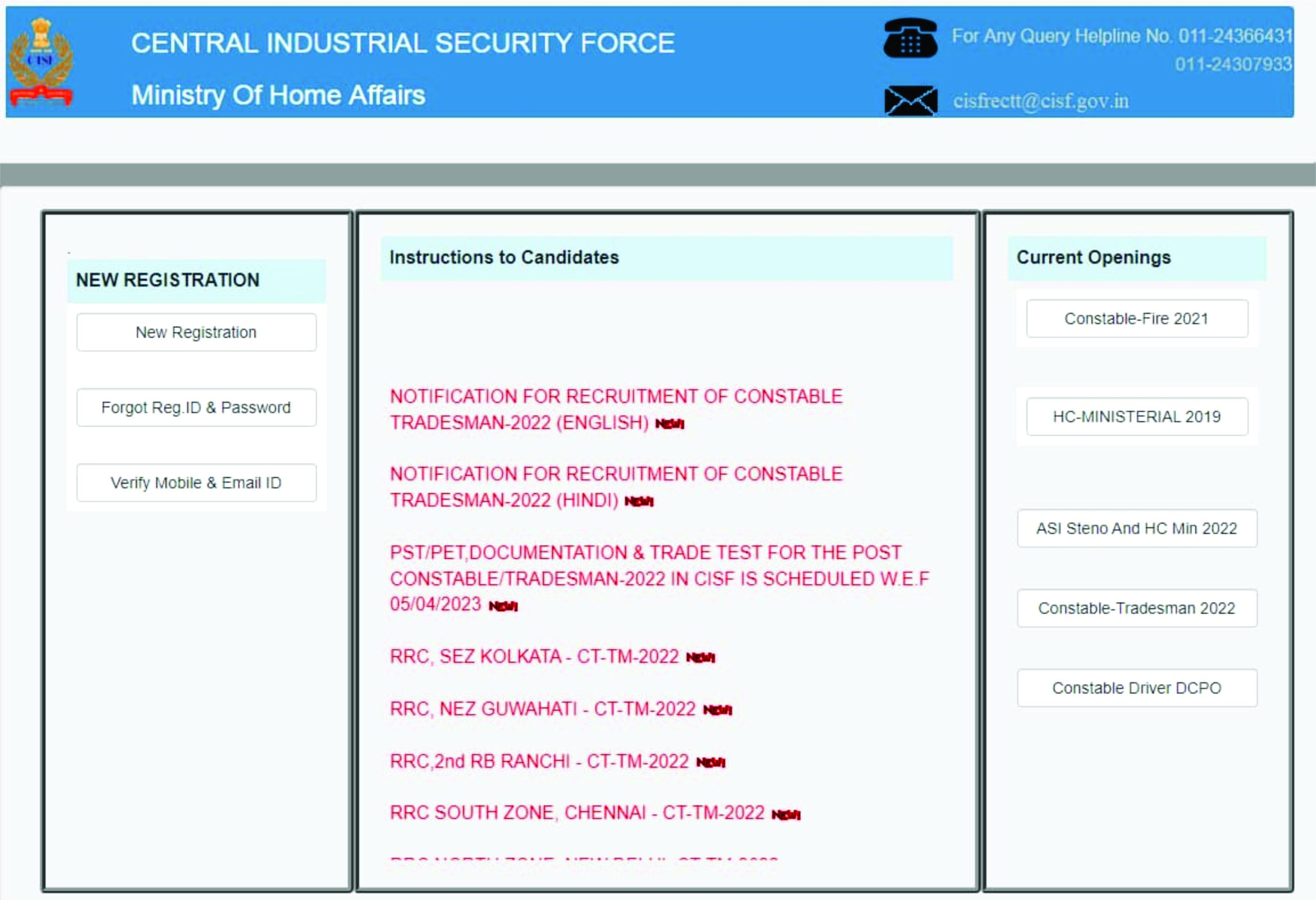Click the NEW REGISTRATION heading
This screenshot has height=900, width=1316.
pyautogui.click(x=168, y=280)
